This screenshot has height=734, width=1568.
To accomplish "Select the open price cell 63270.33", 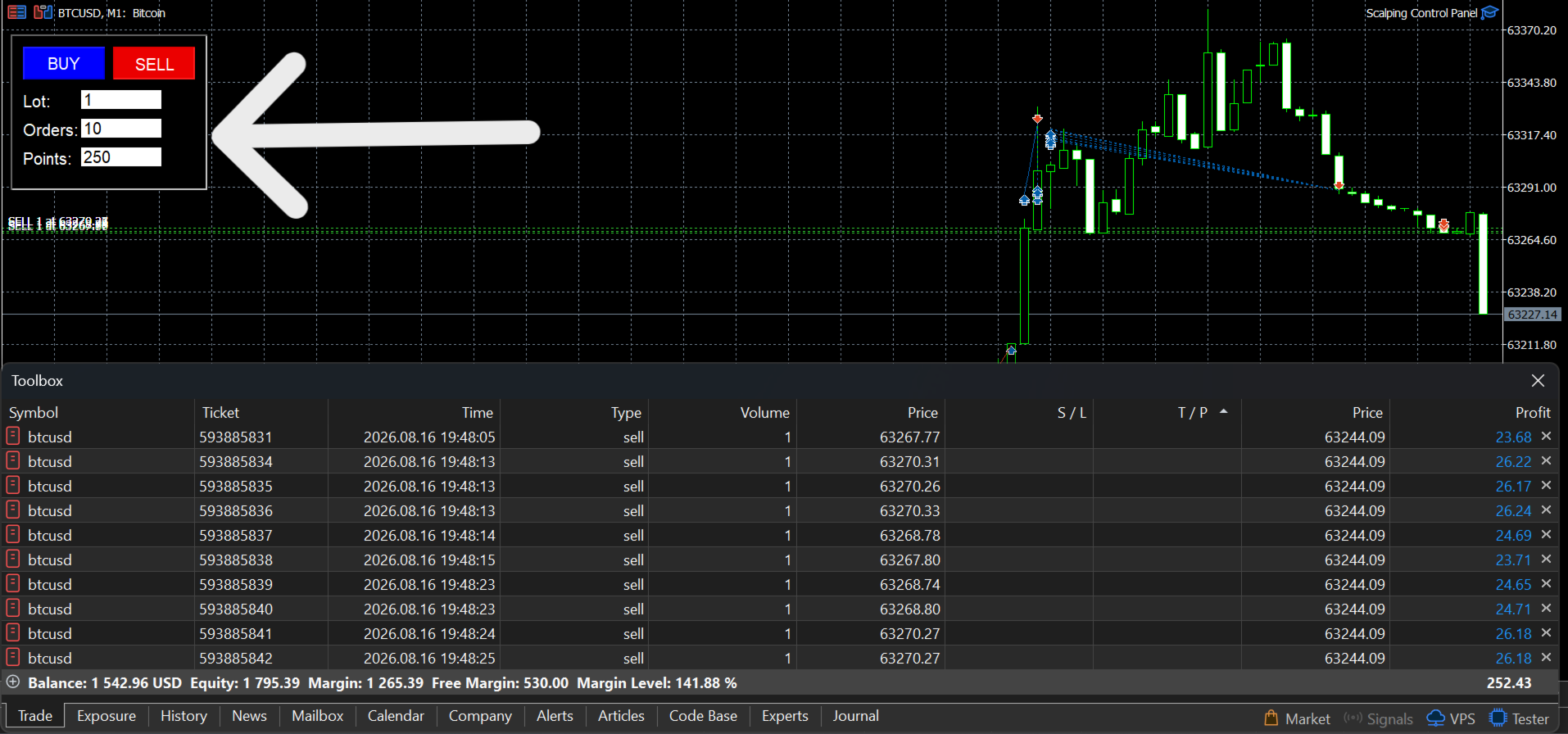I will (909, 510).
